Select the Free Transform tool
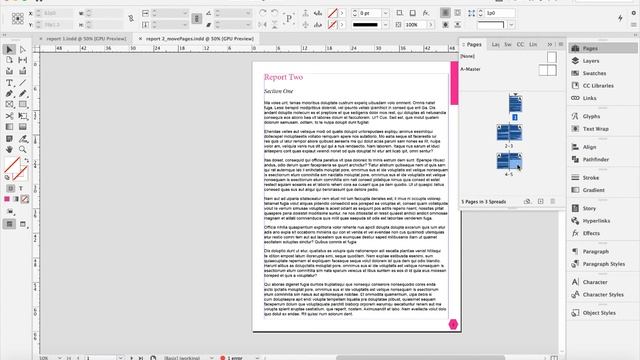 click(x=23, y=116)
